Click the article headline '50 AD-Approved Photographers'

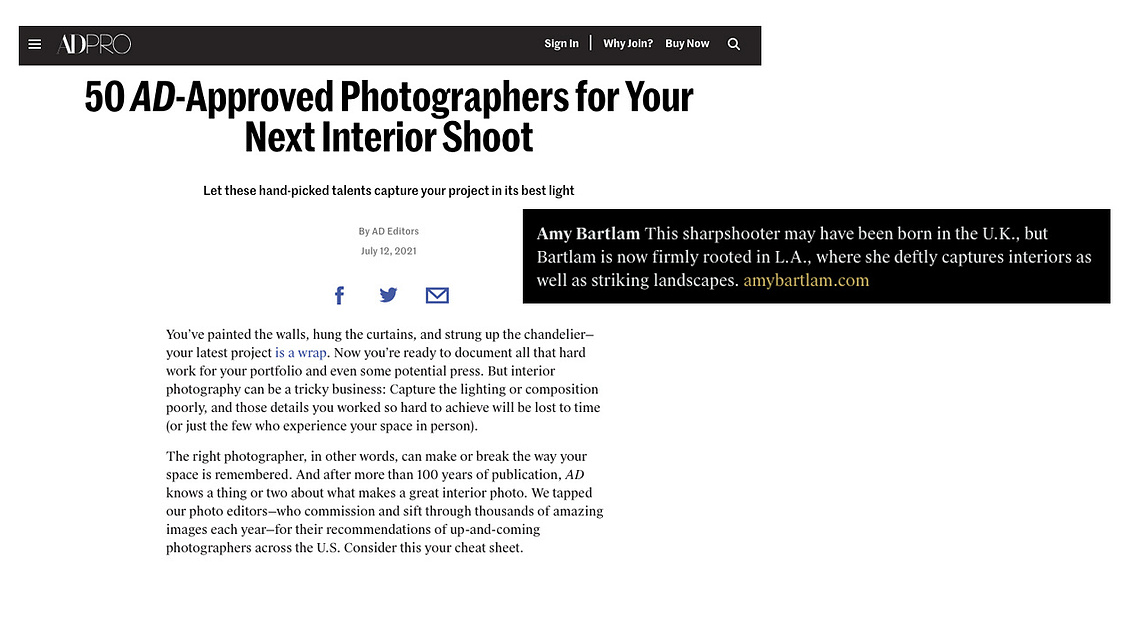(x=389, y=117)
